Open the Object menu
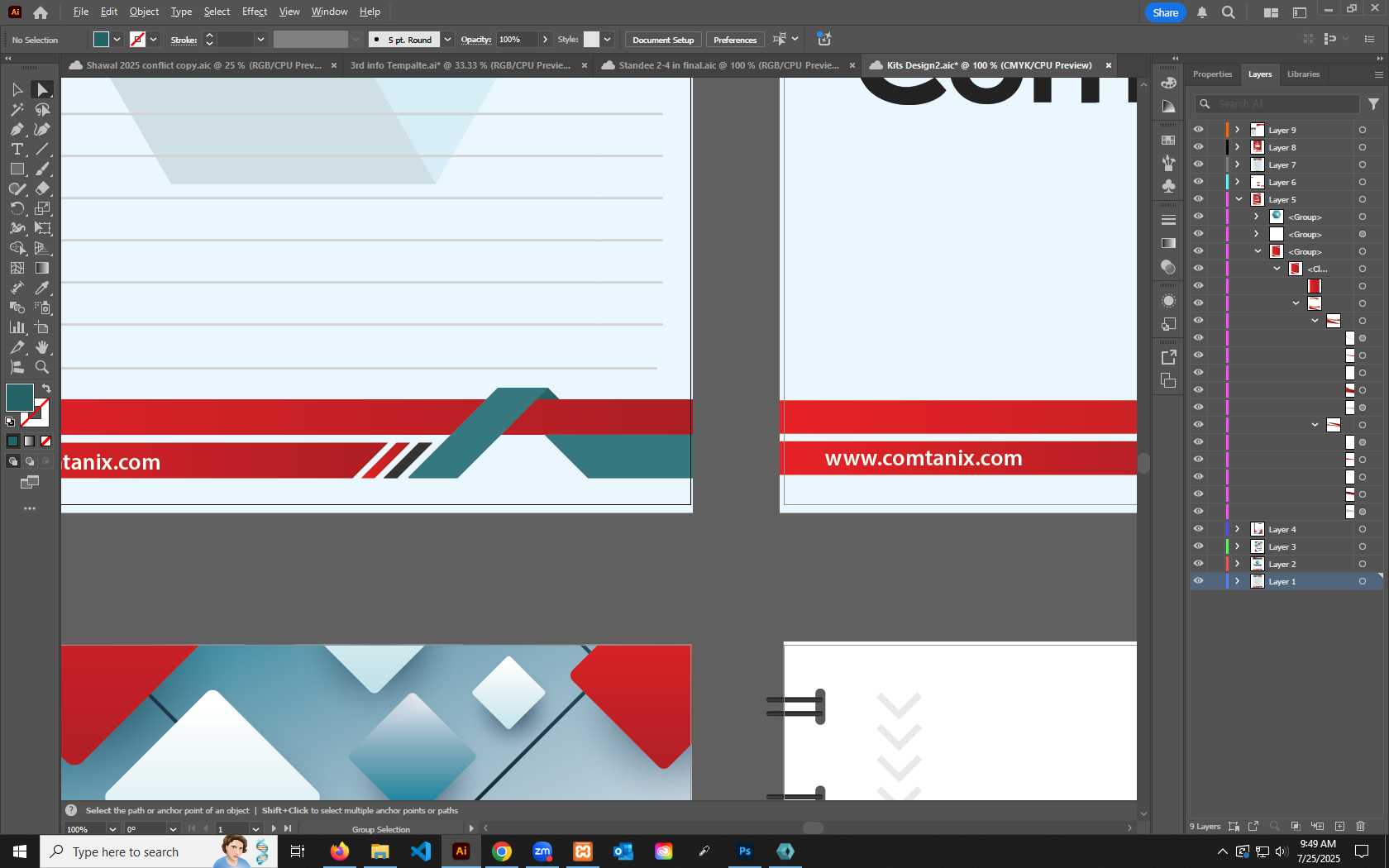Viewport: 1389px width, 868px height. [x=144, y=12]
